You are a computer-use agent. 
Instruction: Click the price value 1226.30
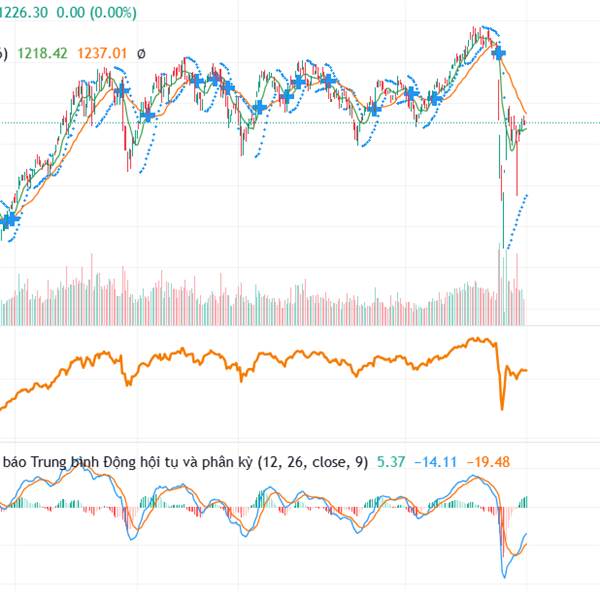23,12
